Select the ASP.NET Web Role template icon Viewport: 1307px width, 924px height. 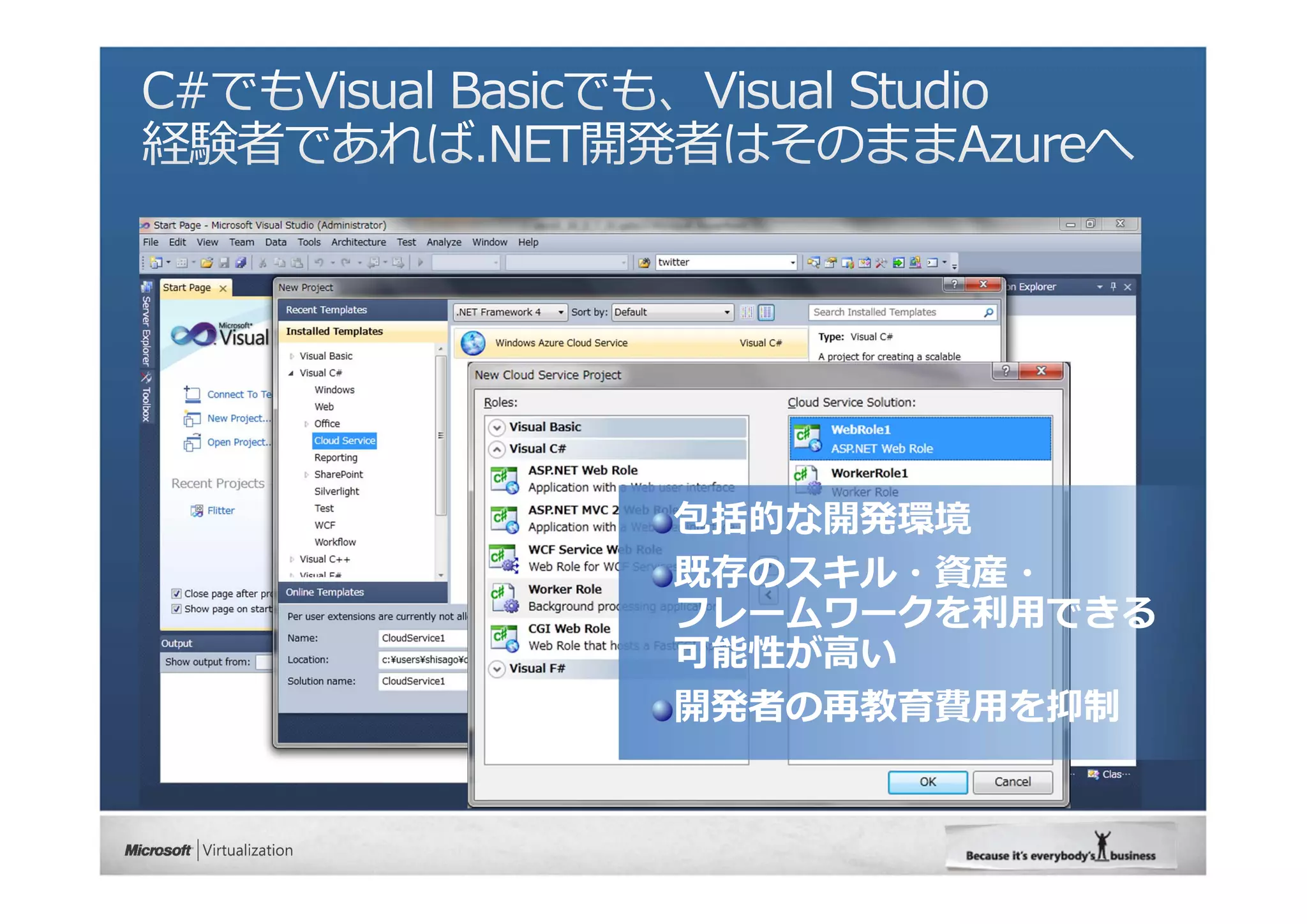tap(504, 479)
